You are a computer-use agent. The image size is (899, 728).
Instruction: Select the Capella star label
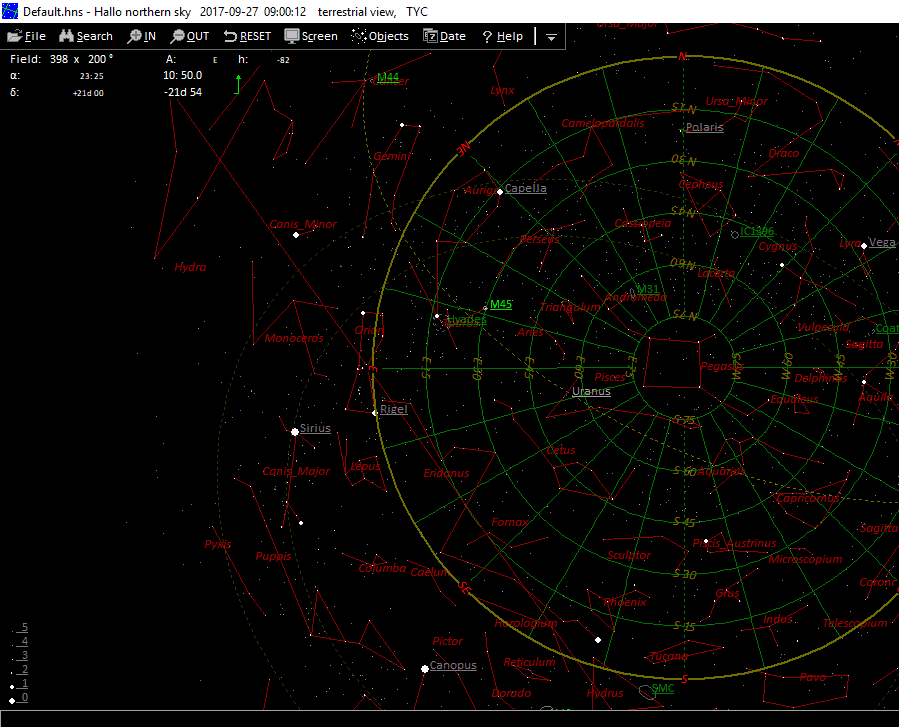pyautogui.click(x=525, y=188)
